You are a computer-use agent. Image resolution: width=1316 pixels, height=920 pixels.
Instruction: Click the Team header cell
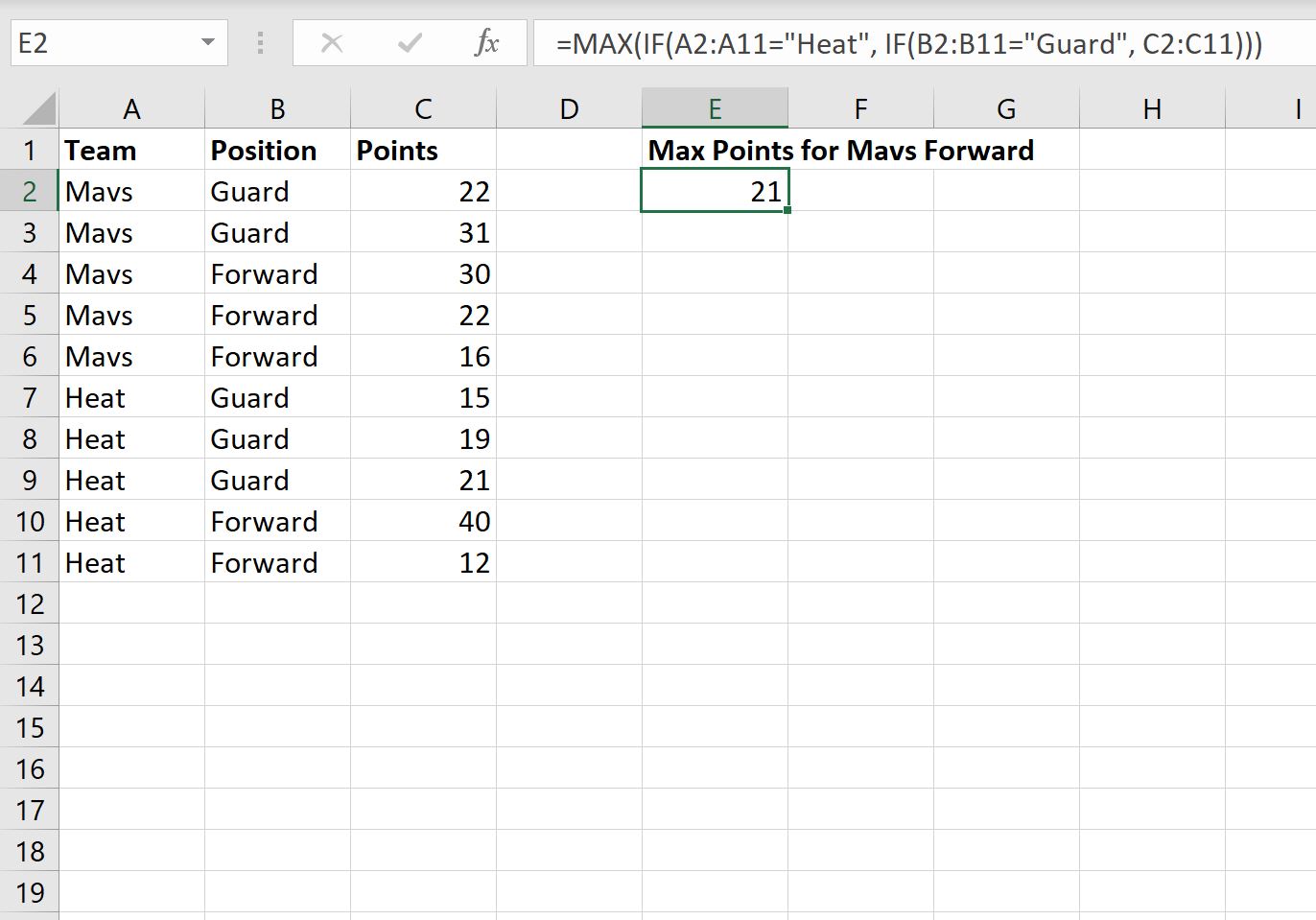pyautogui.click(x=131, y=151)
